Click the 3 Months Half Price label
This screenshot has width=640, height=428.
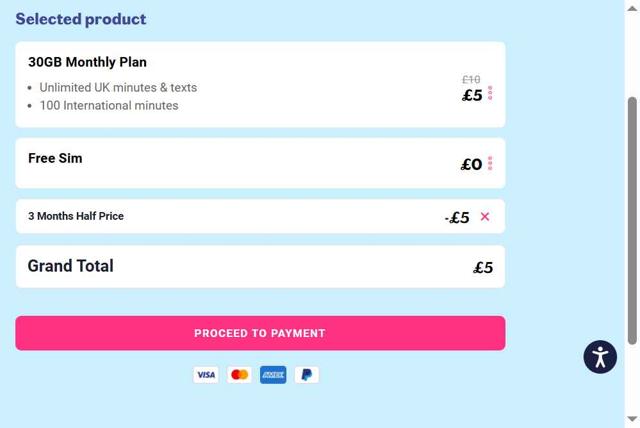[76, 216]
